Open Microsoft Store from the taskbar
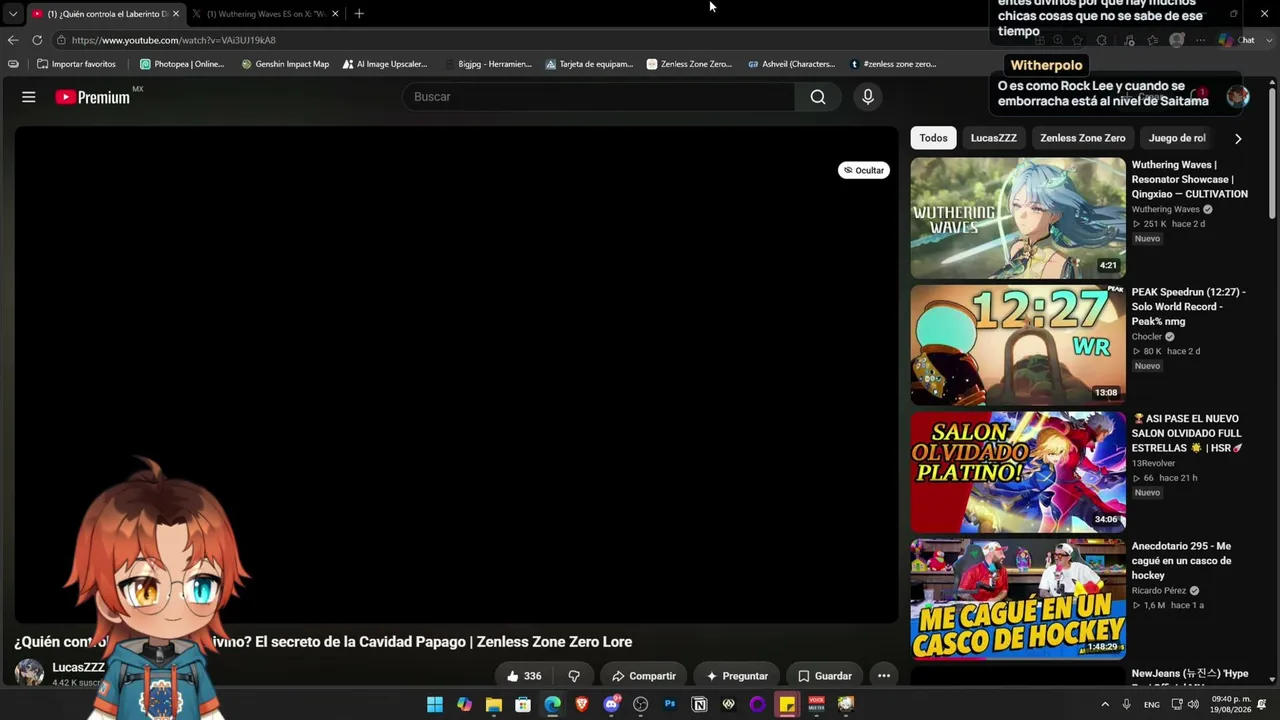 coord(523,704)
